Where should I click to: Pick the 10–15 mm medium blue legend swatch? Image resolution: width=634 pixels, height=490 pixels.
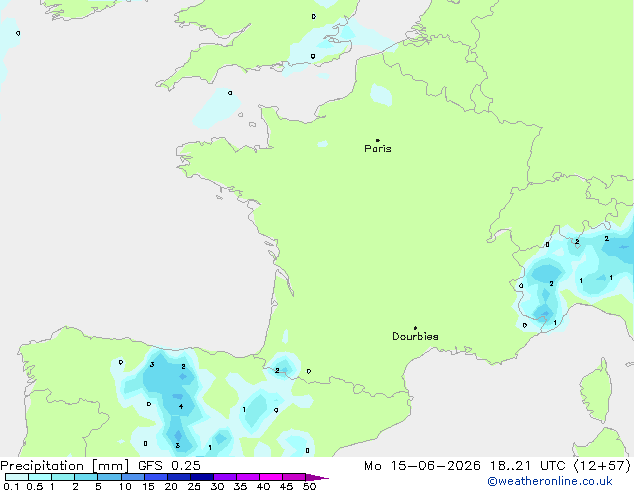133,477
